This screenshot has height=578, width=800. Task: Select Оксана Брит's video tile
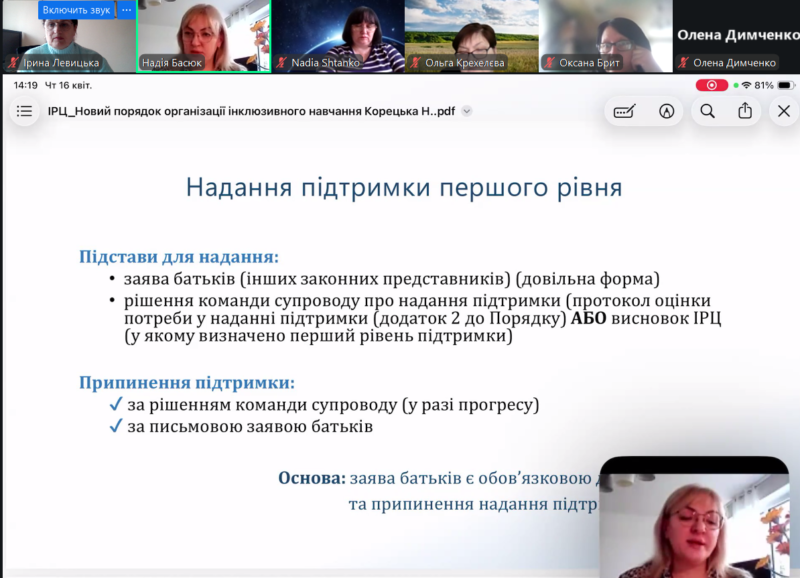[605, 35]
